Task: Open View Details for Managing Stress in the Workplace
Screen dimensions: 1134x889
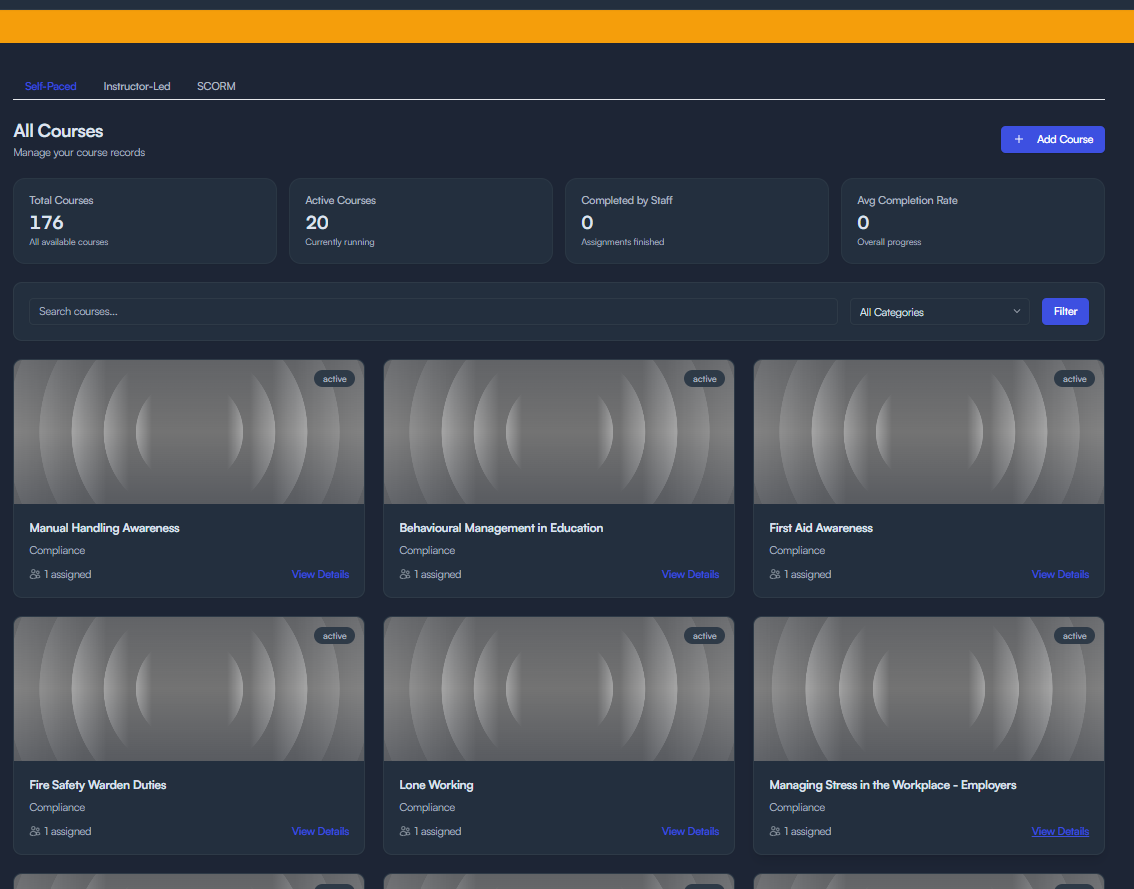Action: click(1060, 831)
